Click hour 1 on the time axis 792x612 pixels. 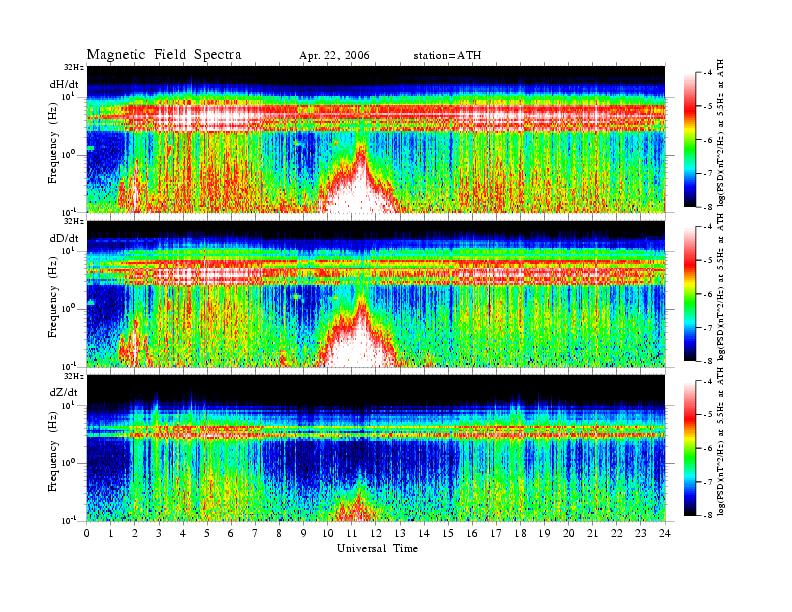tap(111, 534)
